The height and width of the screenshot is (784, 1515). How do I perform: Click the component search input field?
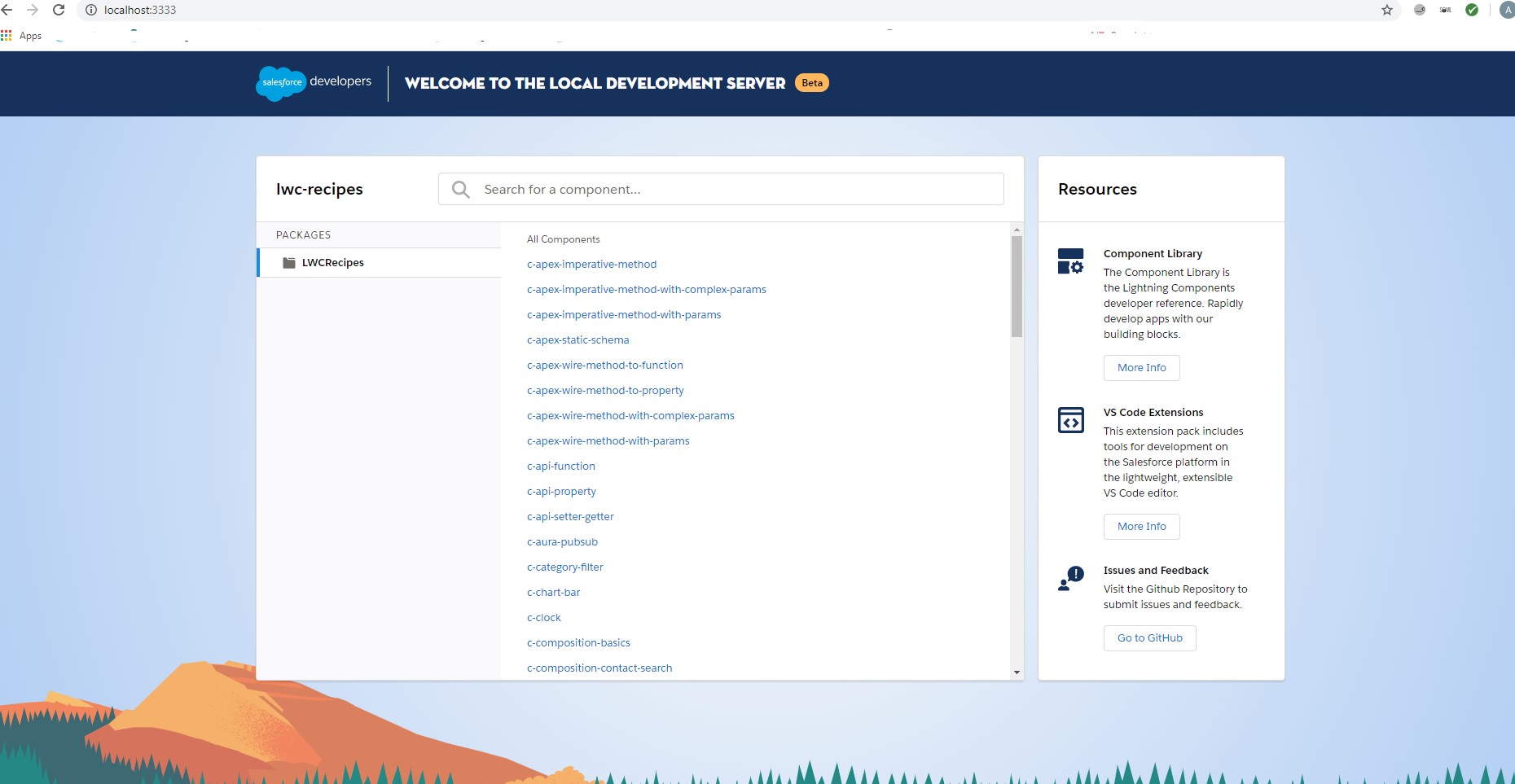[721, 189]
